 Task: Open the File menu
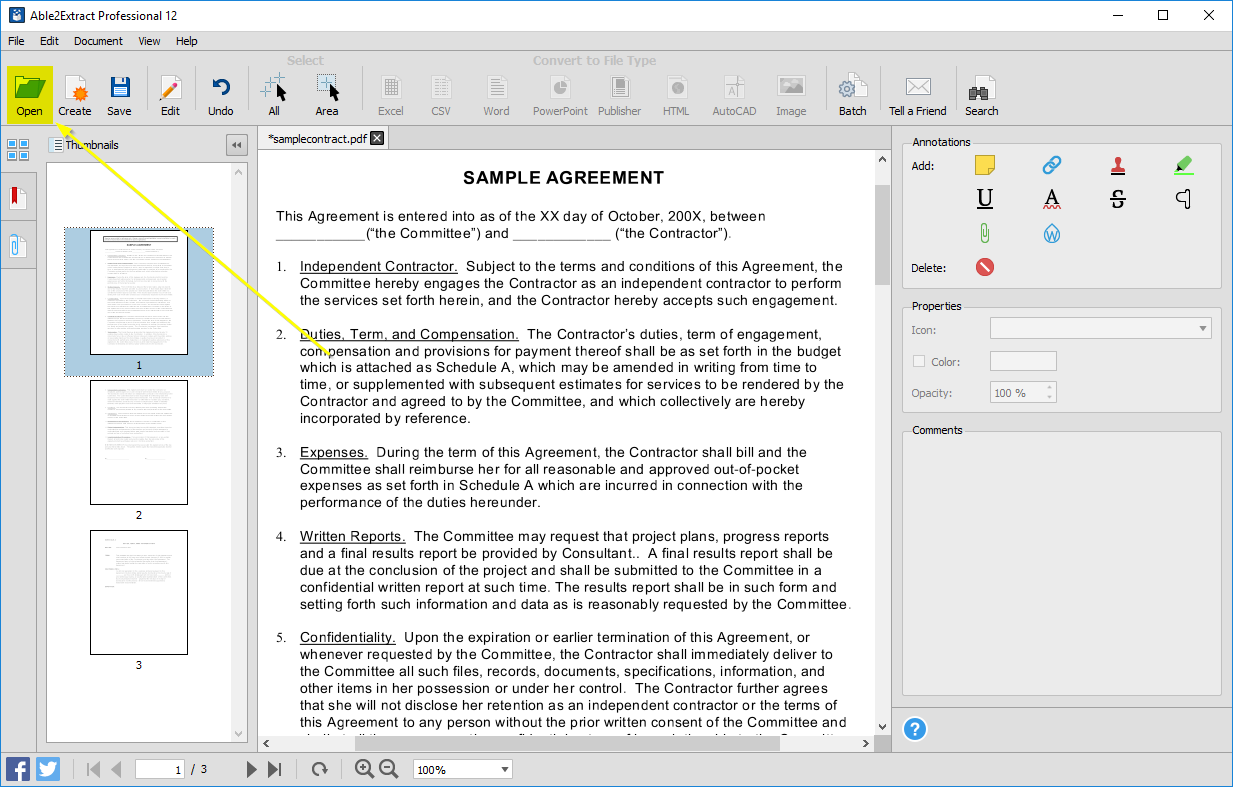[x=16, y=41]
